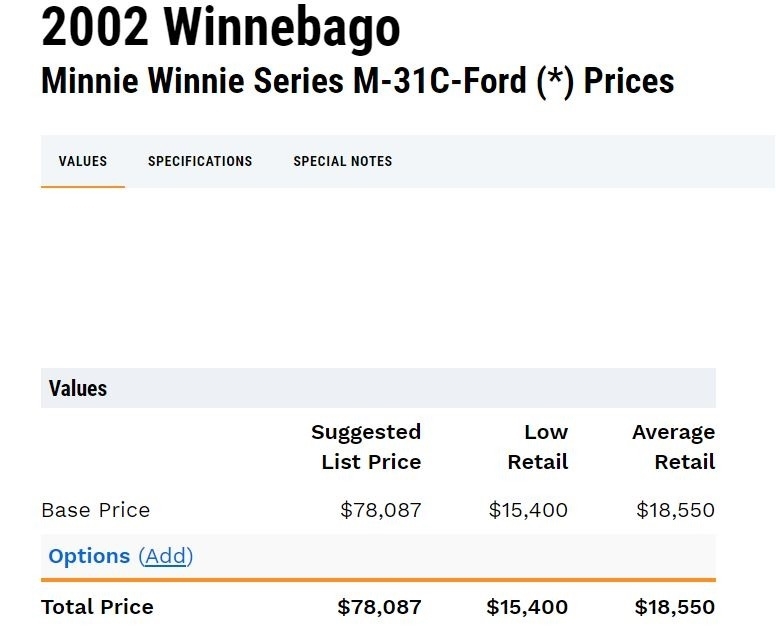This screenshot has height=635, width=776.
Task: Click the 2002 Winnebago page heading
Action: (221, 29)
